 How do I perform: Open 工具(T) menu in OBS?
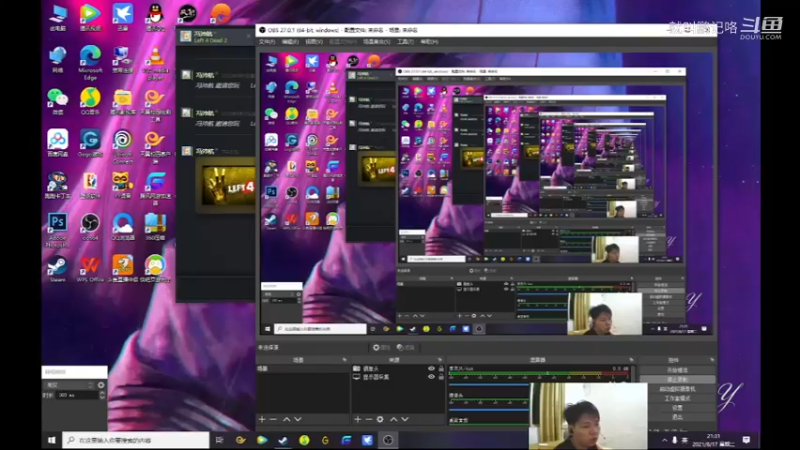[405, 42]
